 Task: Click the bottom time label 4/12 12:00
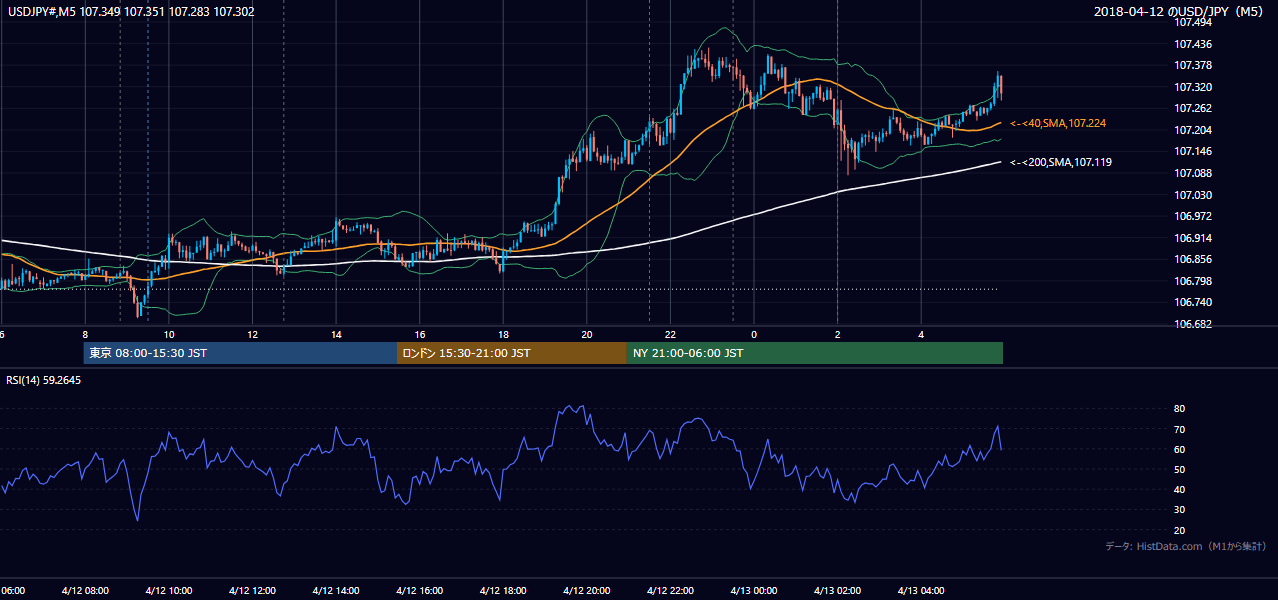[x=252, y=590]
